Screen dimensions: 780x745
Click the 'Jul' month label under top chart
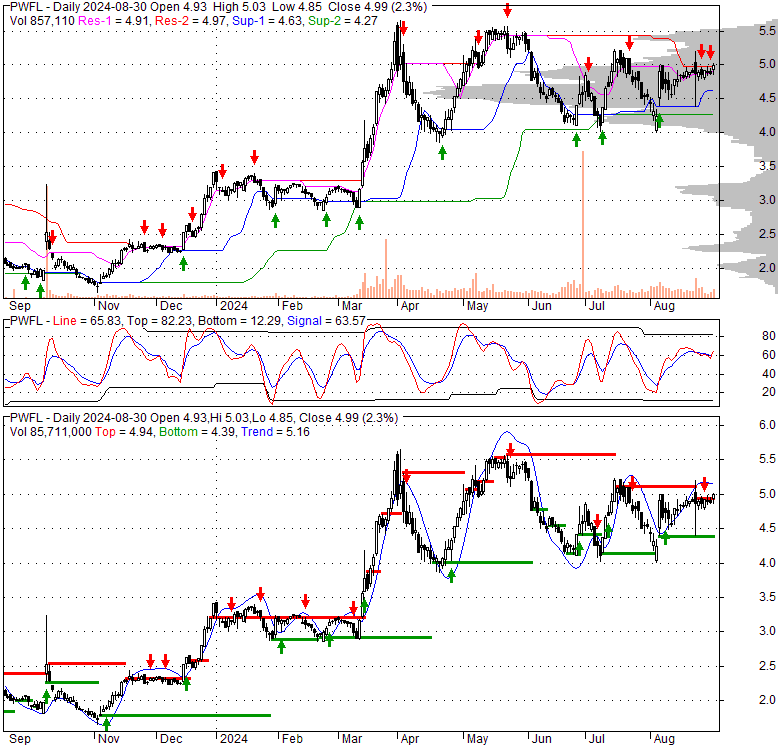pyautogui.click(x=596, y=306)
